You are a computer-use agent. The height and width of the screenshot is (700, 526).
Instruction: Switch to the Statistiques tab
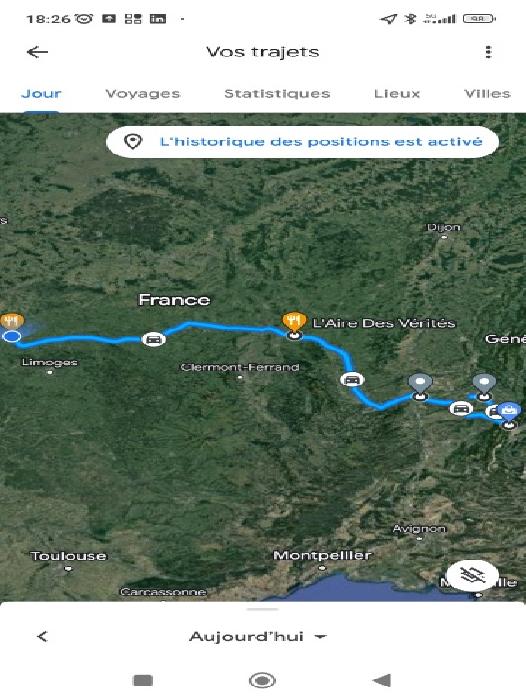[277, 93]
